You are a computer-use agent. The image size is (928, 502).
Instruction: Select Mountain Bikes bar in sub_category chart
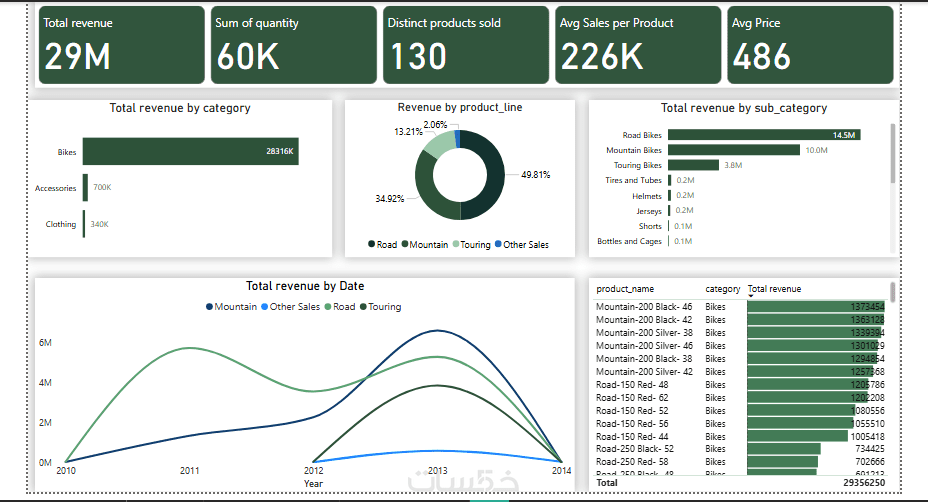coord(734,150)
